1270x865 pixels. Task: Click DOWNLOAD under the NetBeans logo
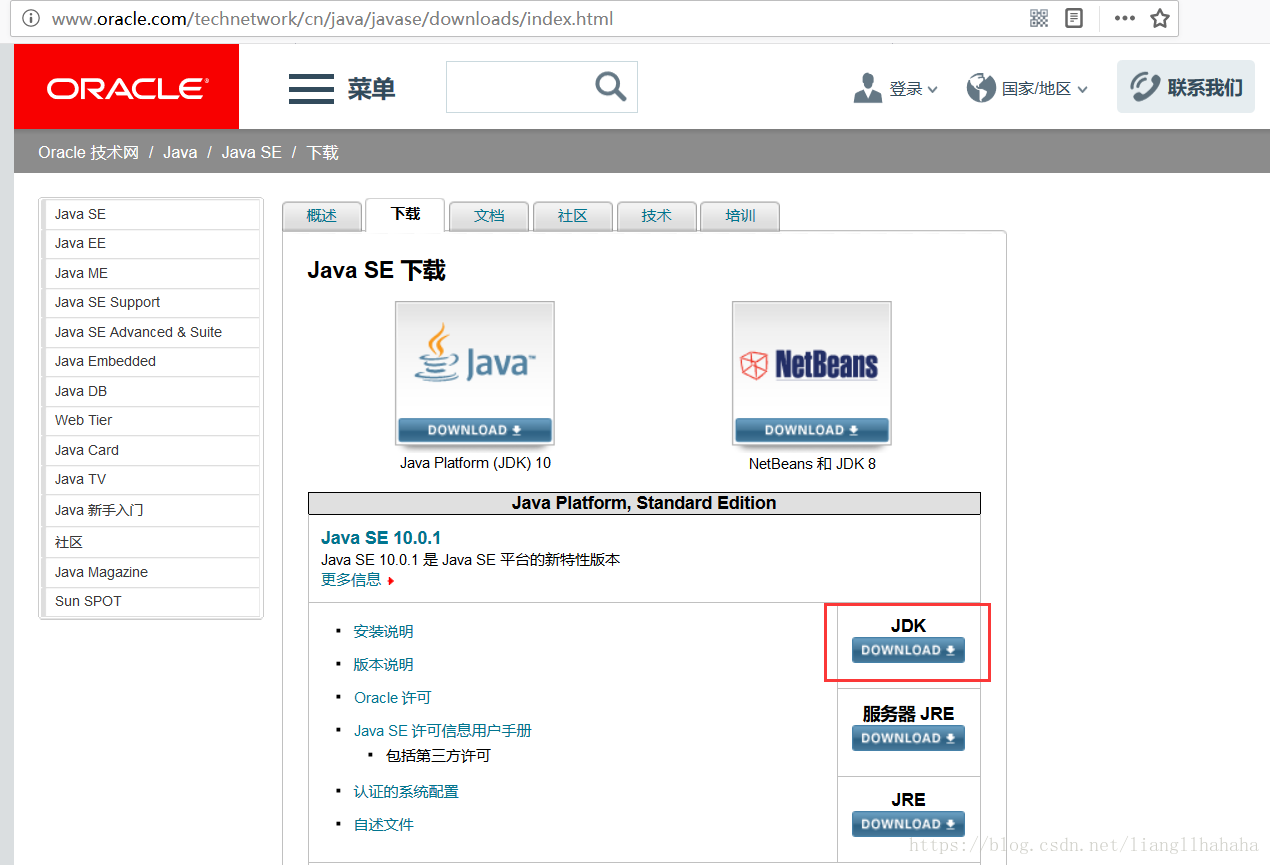click(x=812, y=430)
